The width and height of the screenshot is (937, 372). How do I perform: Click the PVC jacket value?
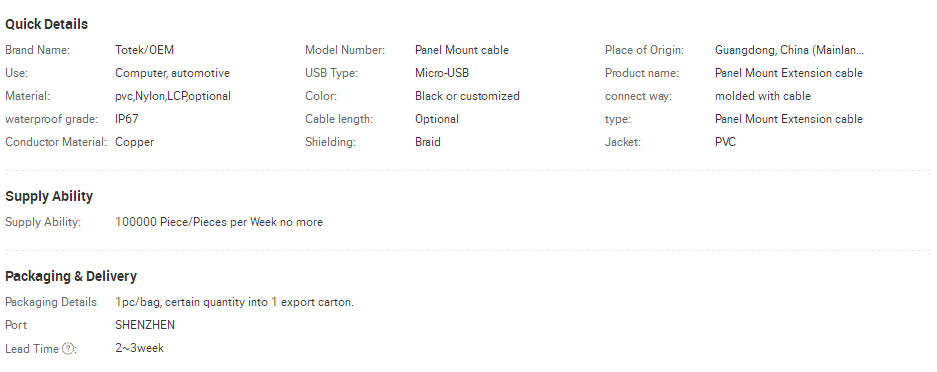coord(725,142)
